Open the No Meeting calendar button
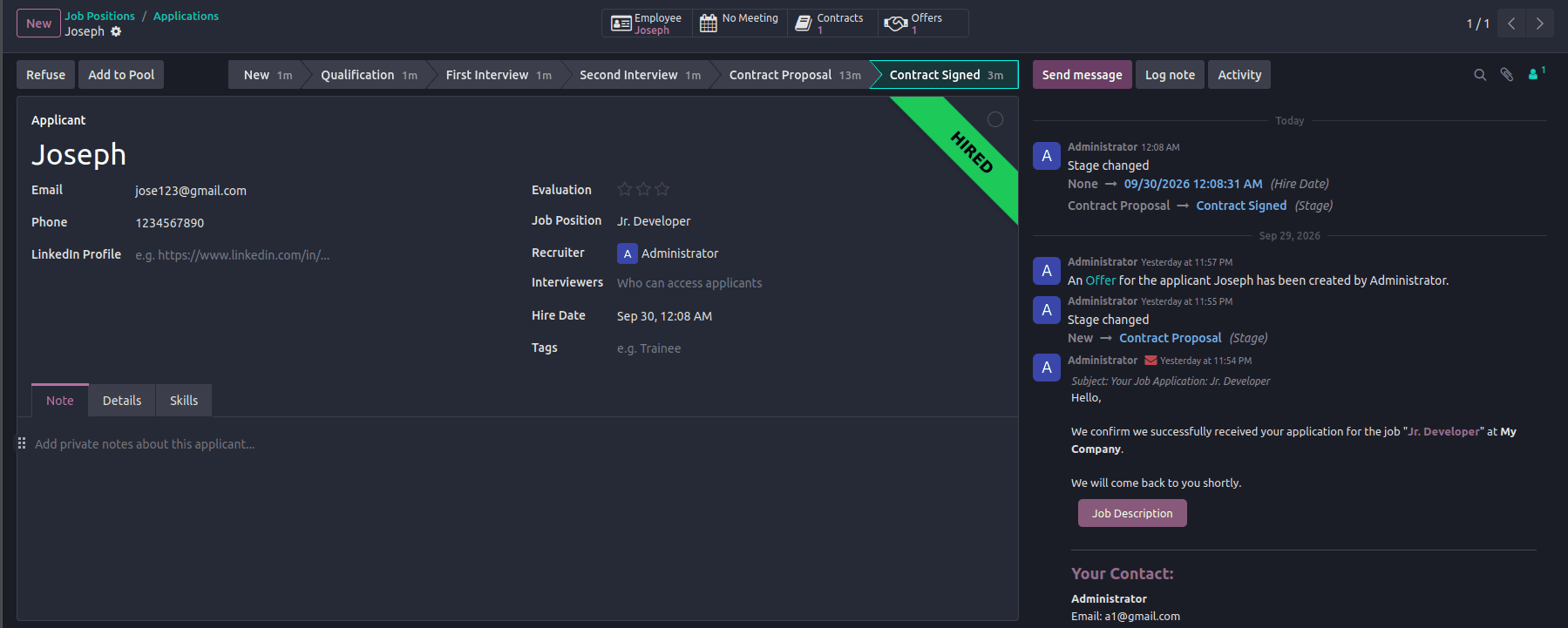This screenshot has width=1568, height=628. (x=739, y=24)
